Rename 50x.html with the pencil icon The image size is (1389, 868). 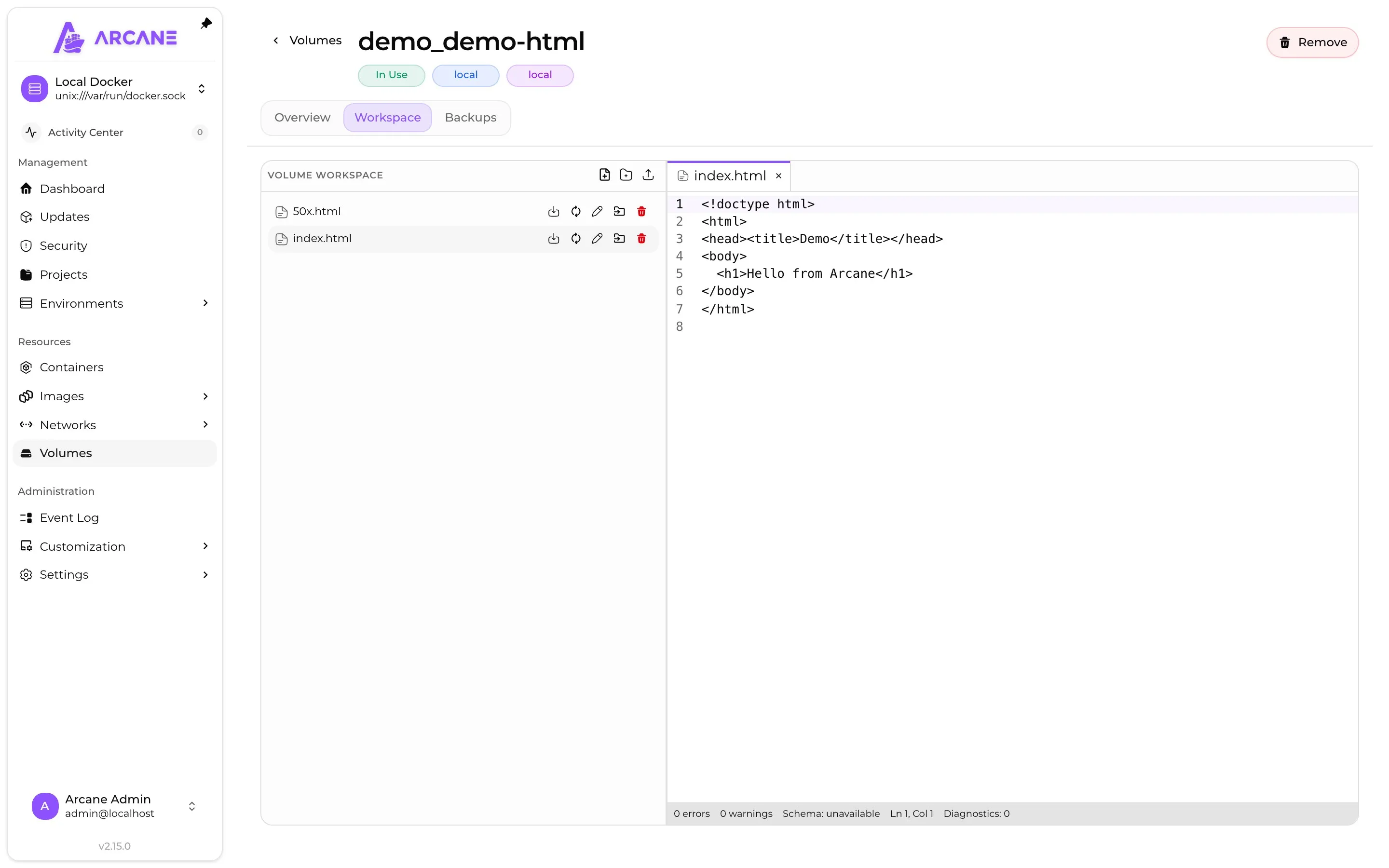point(597,211)
